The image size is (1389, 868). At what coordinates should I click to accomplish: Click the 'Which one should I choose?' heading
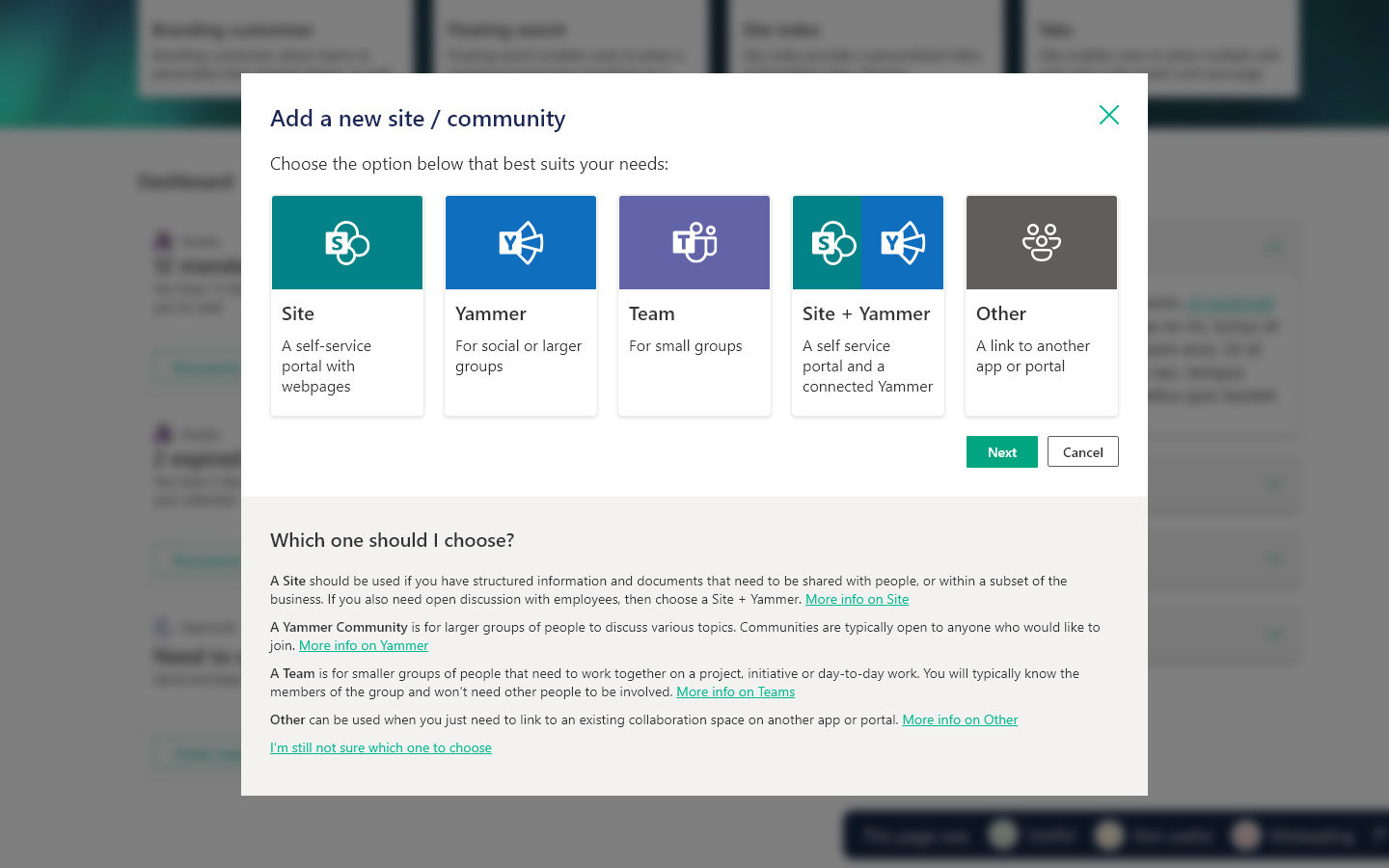pyautogui.click(x=393, y=540)
